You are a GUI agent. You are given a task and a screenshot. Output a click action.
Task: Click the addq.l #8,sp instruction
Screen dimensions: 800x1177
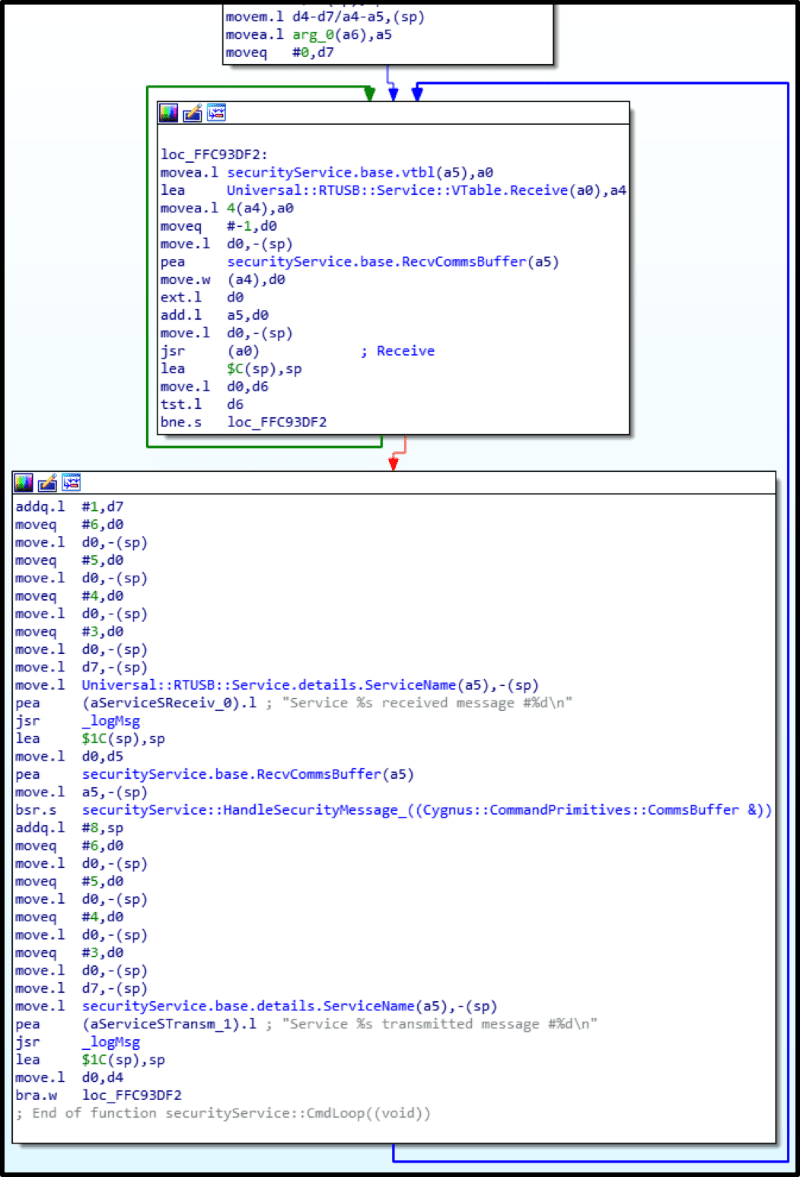pyautogui.click(x=70, y=828)
